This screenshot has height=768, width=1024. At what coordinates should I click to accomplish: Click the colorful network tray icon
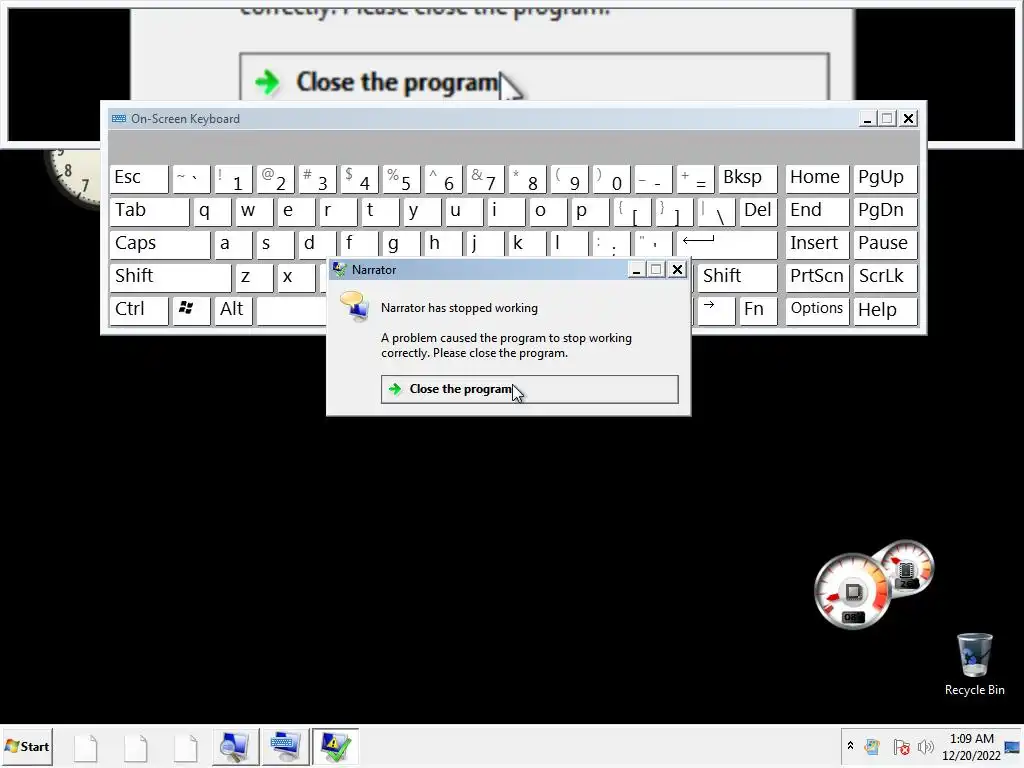872,746
